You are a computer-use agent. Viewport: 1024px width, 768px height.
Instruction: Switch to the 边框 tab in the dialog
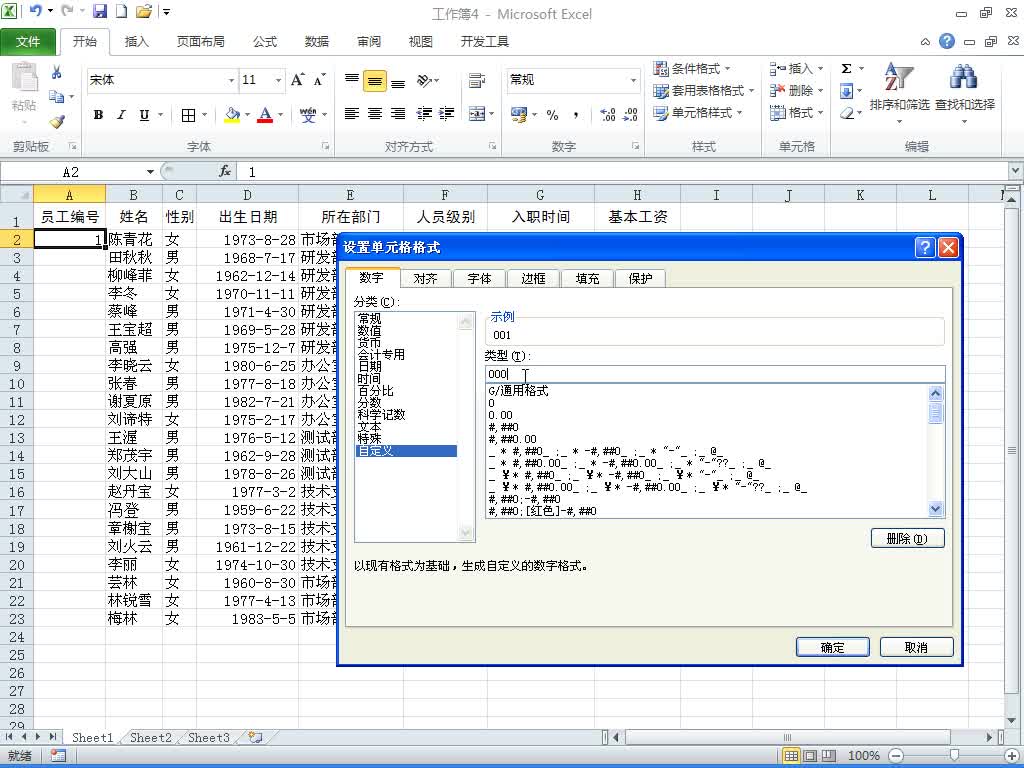pos(533,278)
